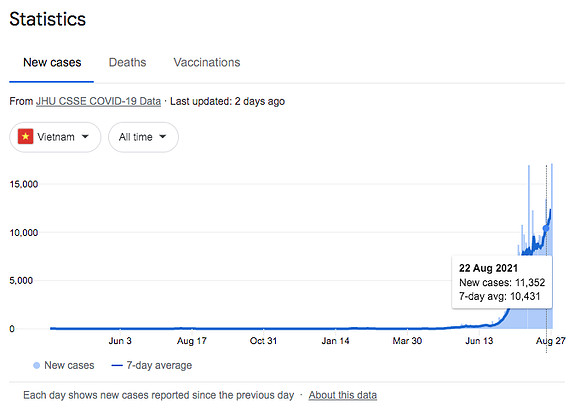Click the 7-day average legend line
The image size is (580, 414).
[117, 366]
